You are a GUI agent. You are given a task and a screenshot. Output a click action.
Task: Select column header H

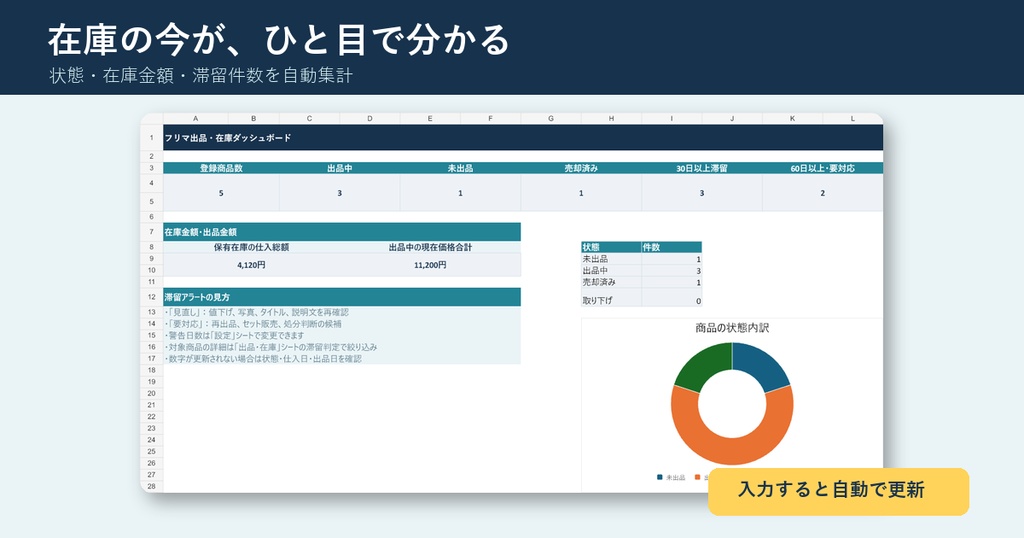tap(611, 118)
